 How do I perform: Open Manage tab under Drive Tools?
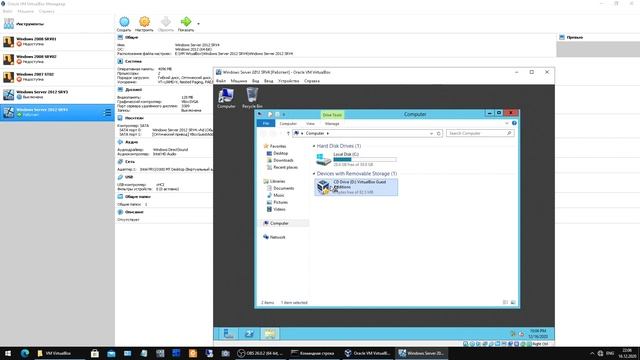pyautogui.click(x=332, y=123)
